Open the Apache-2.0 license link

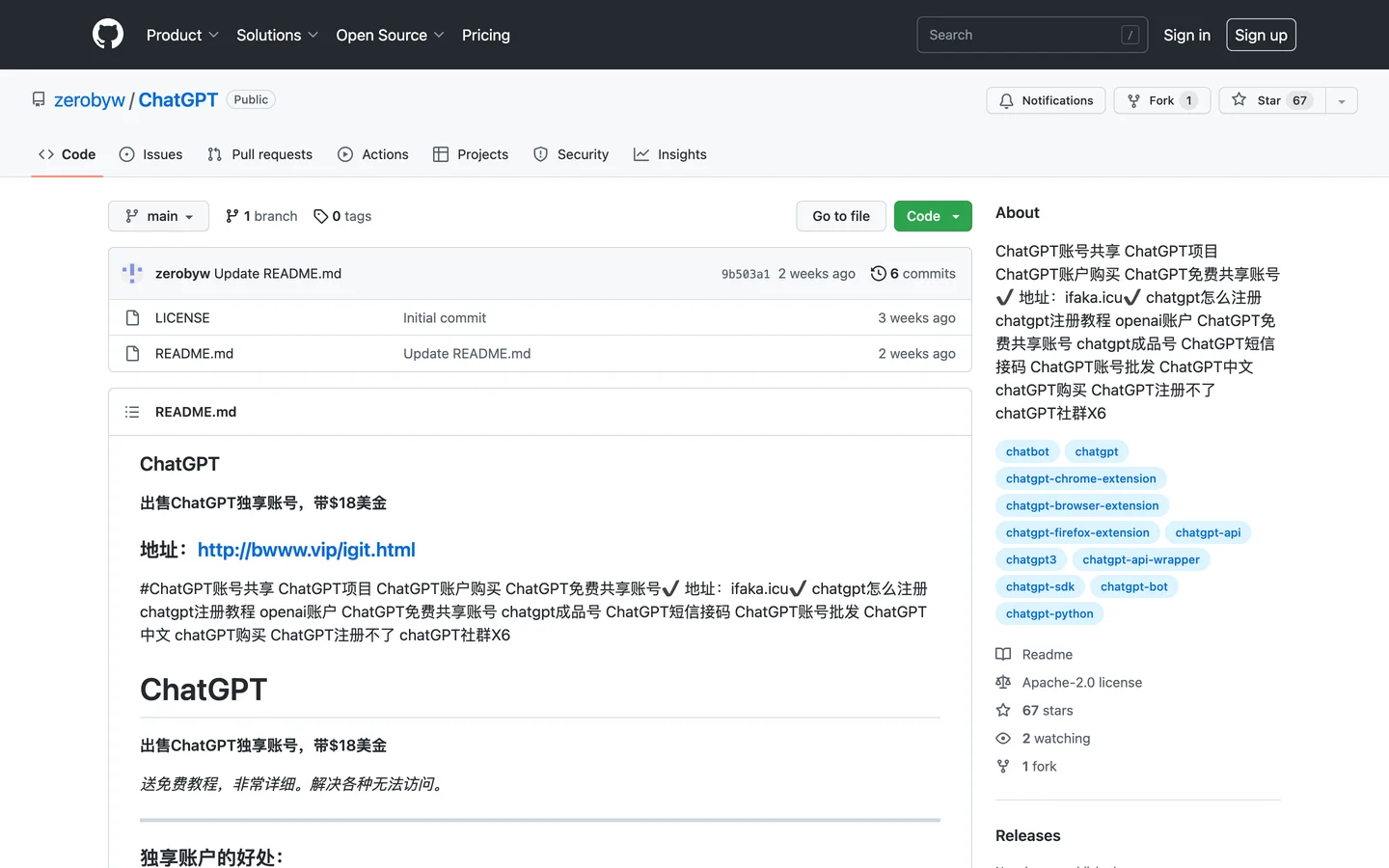[x=1069, y=682]
